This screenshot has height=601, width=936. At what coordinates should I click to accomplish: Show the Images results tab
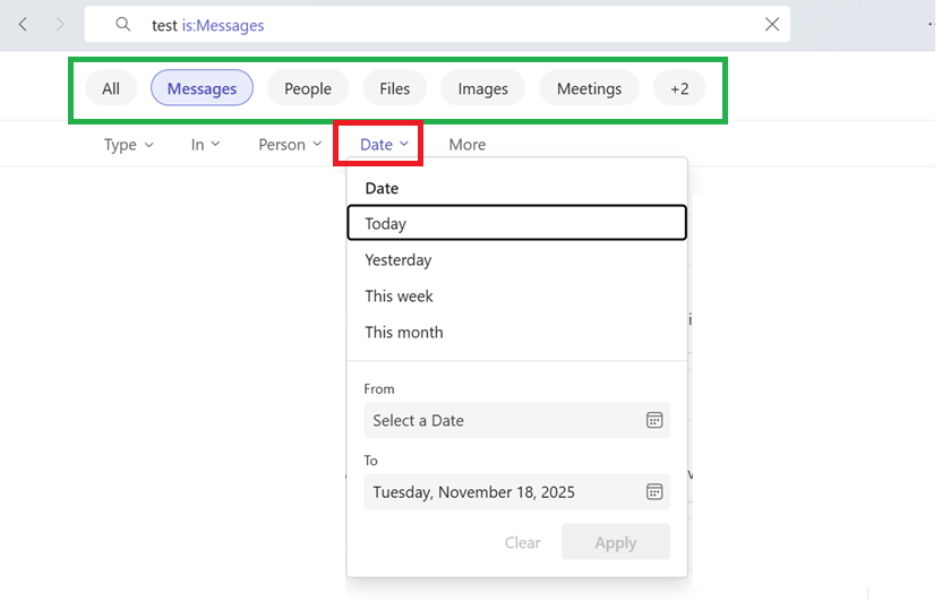(x=483, y=88)
